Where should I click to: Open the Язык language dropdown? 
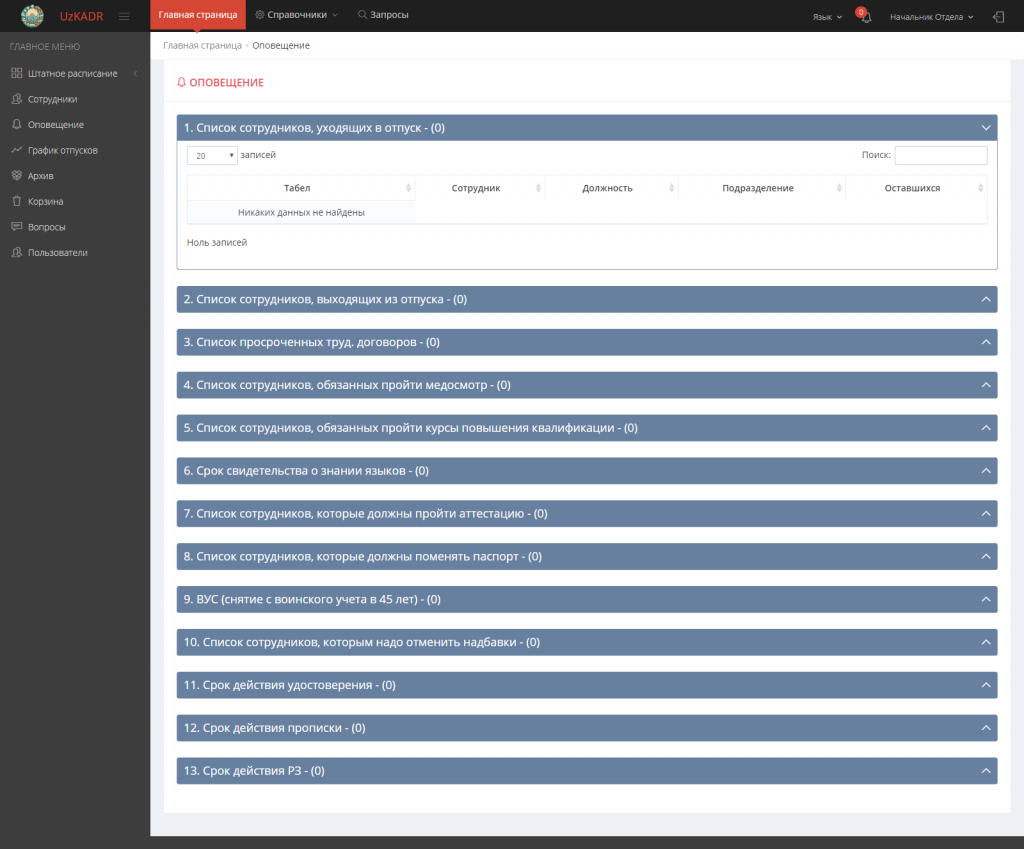tap(827, 17)
